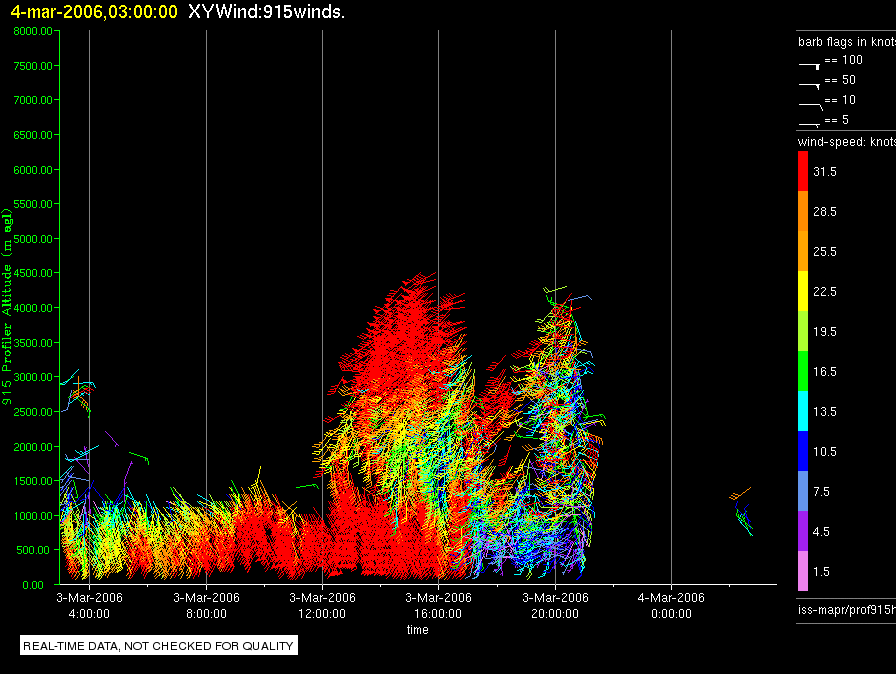Viewport: 896px width, 674px height.
Task: Click the isolated wind barbs after 4-Mar midnight
Action: coord(742,511)
